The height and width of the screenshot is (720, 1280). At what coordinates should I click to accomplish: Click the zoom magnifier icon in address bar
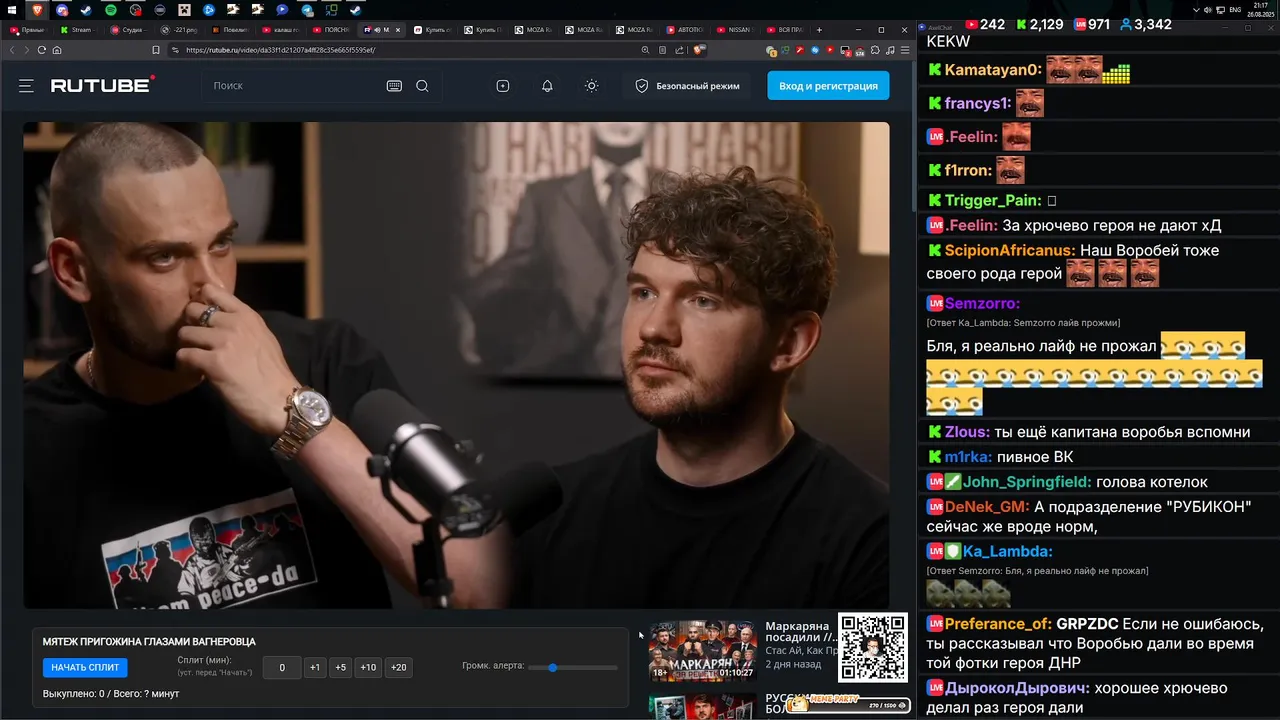pyautogui.click(x=646, y=50)
